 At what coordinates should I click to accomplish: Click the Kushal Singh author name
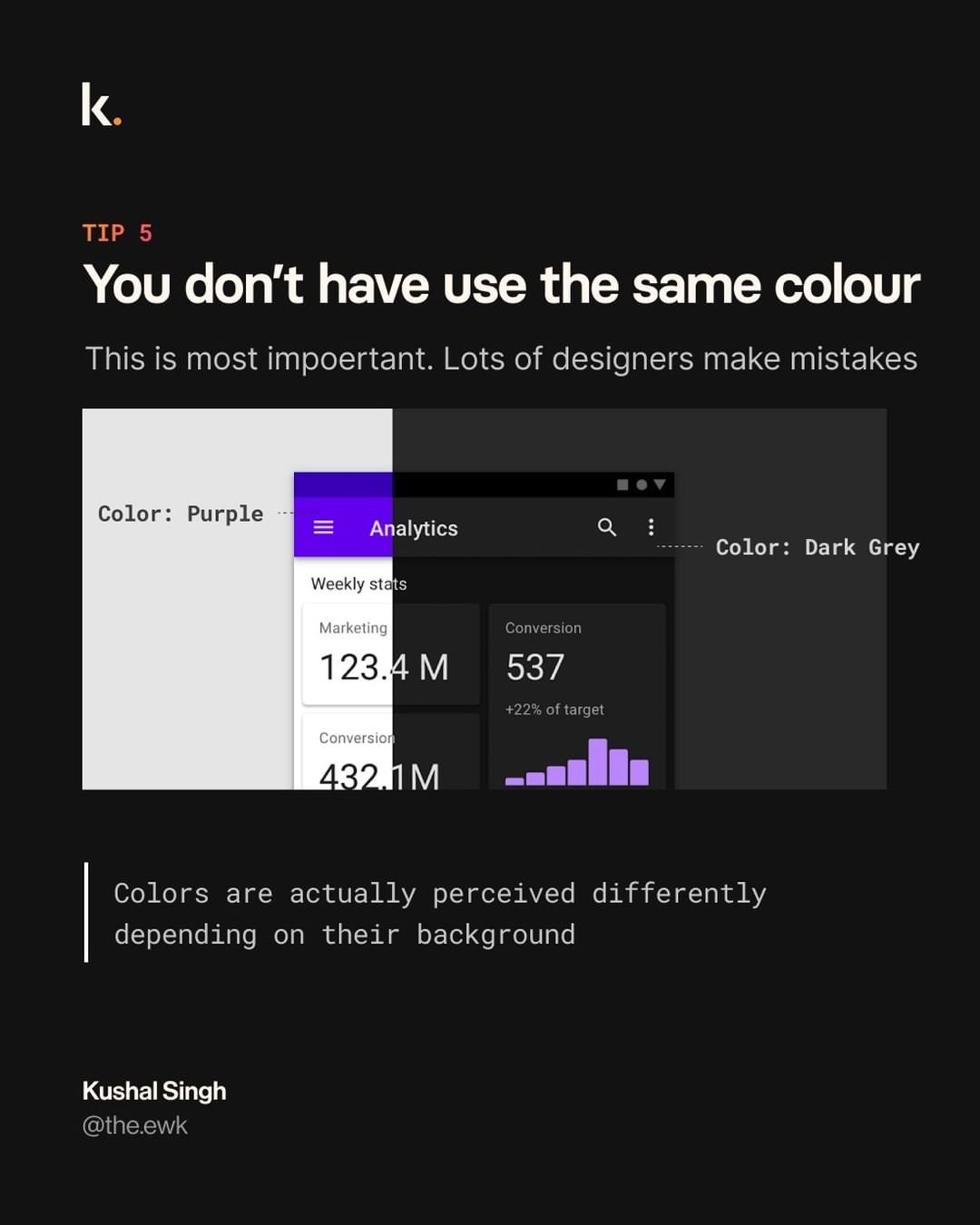154,1091
